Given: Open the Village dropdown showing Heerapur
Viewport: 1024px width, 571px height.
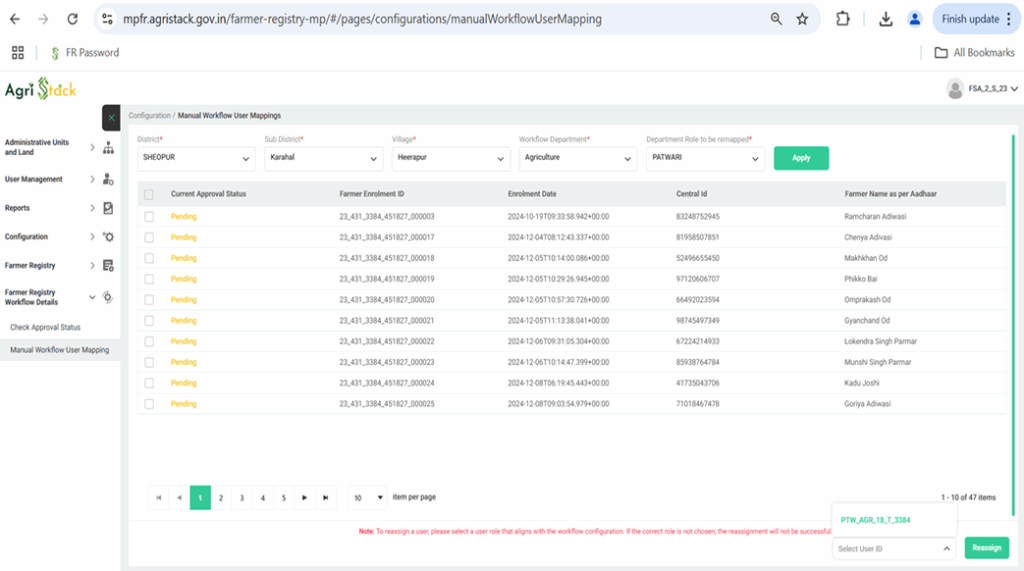Looking at the screenshot, I should (451, 158).
